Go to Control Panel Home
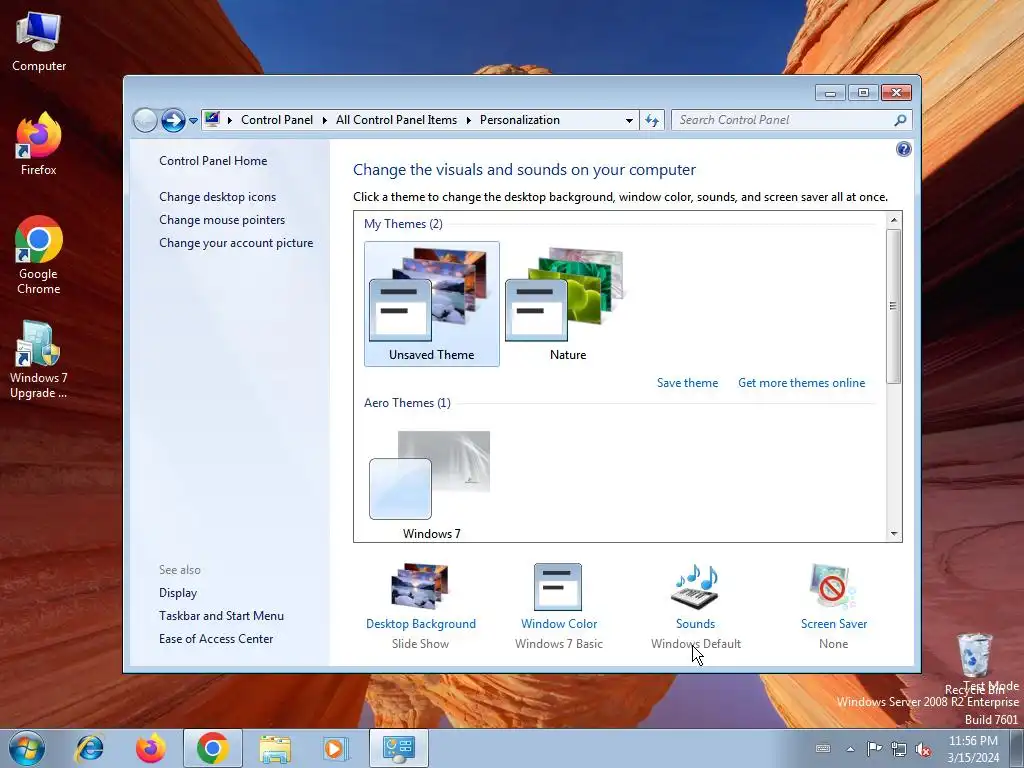The width and height of the screenshot is (1024, 768). tap(213, 161)
